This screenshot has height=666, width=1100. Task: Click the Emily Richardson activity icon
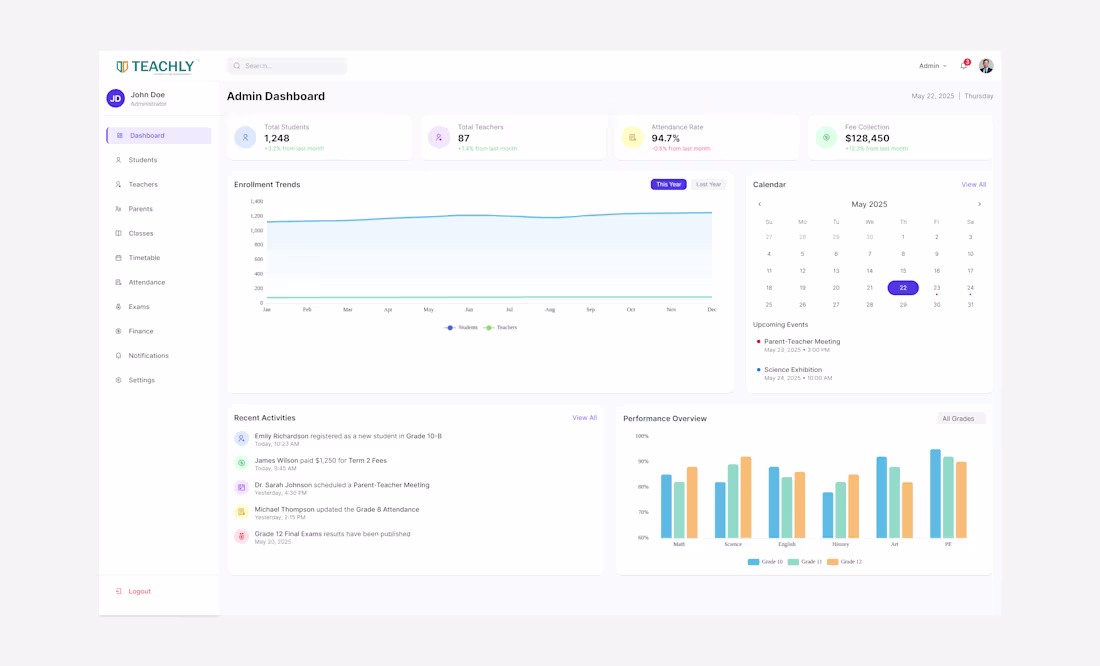241,439
